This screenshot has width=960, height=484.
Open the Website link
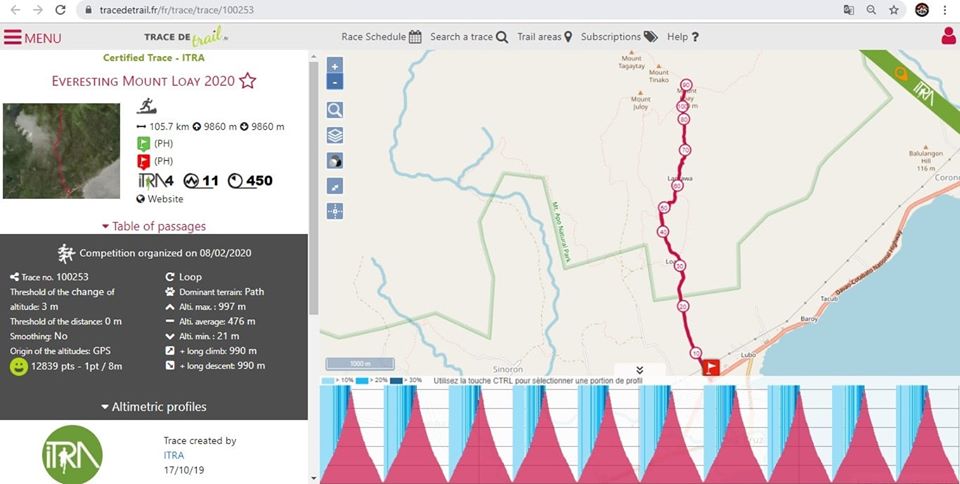click(160, 199)
